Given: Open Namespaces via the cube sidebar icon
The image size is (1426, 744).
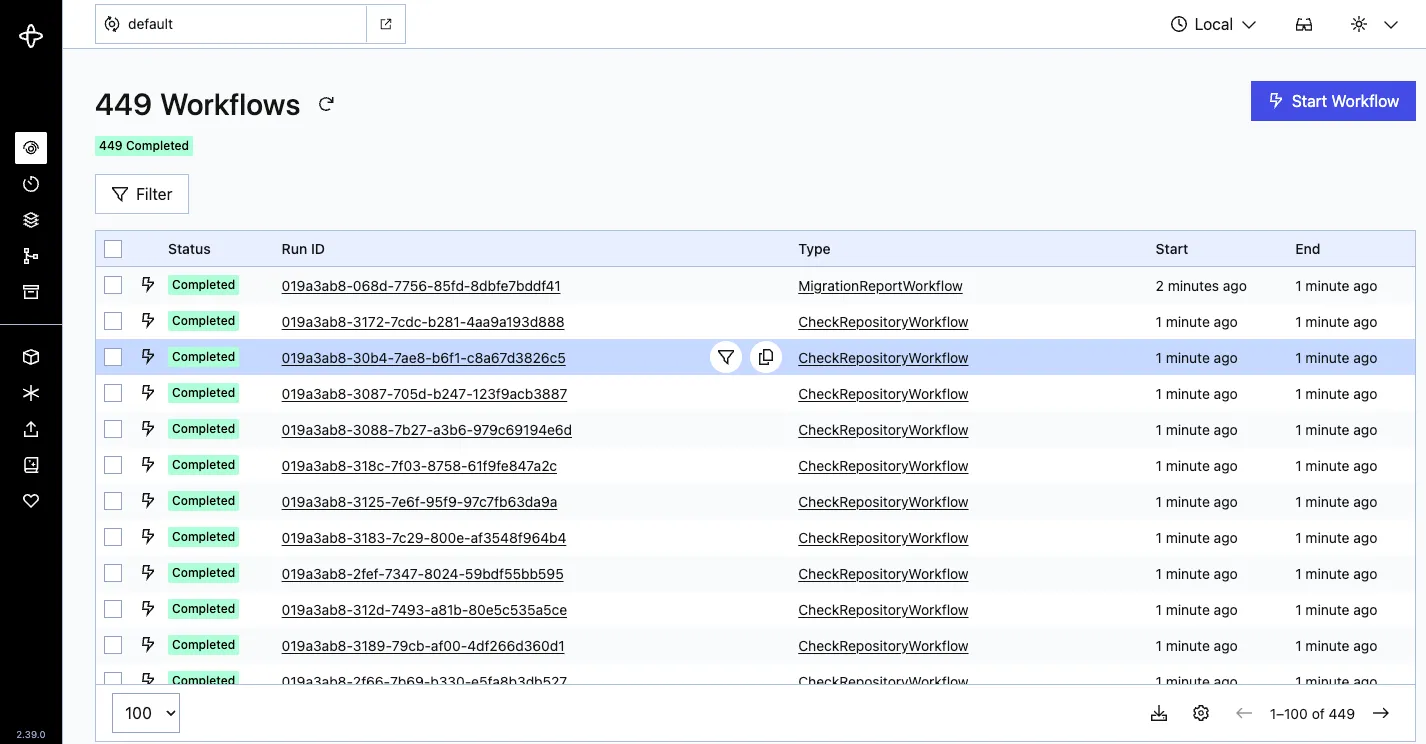Looking at the screenshot, I should 31,357.
